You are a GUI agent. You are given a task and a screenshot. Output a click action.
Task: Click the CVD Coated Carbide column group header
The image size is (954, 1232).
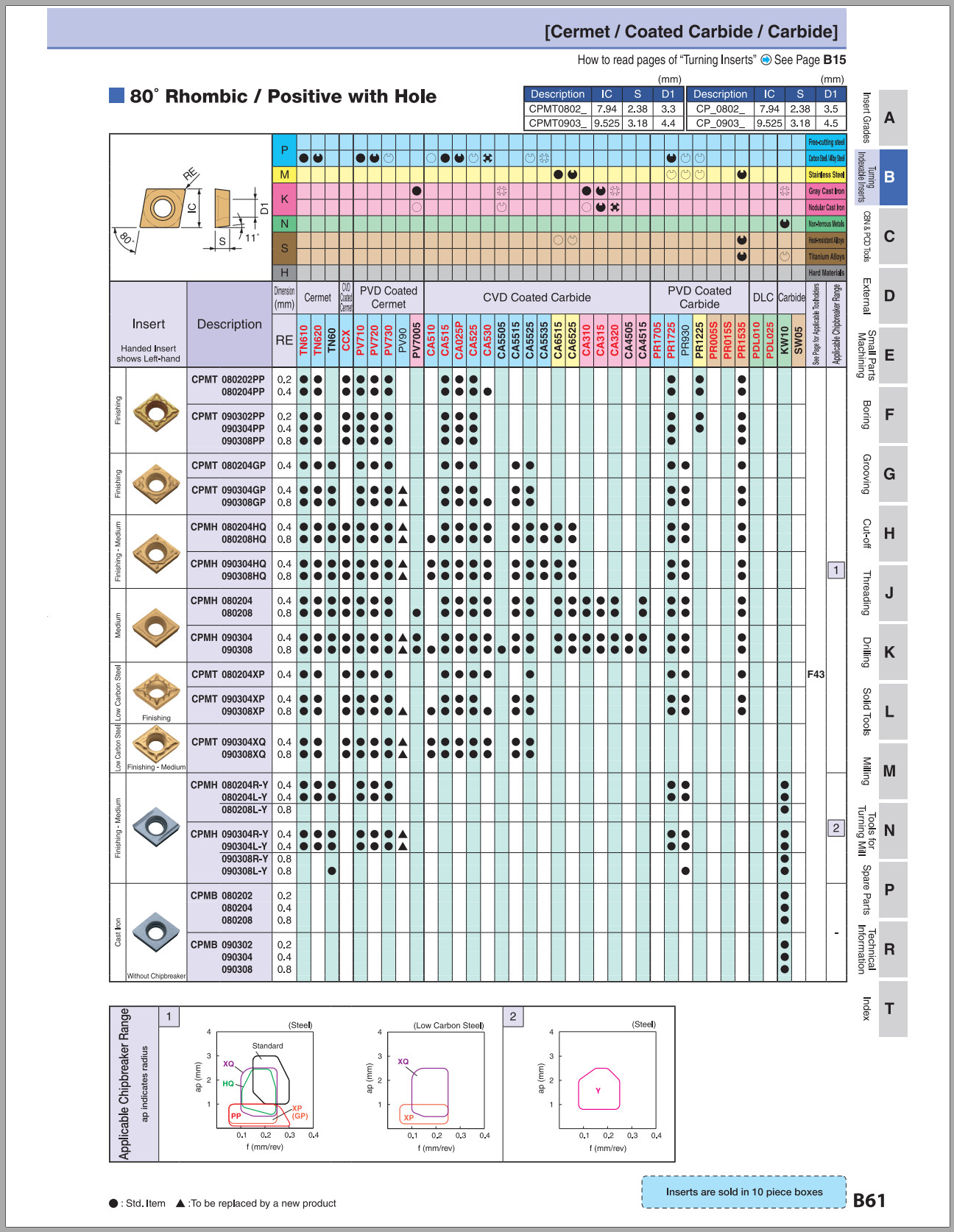pyautogui.click(x=537, y=297)
